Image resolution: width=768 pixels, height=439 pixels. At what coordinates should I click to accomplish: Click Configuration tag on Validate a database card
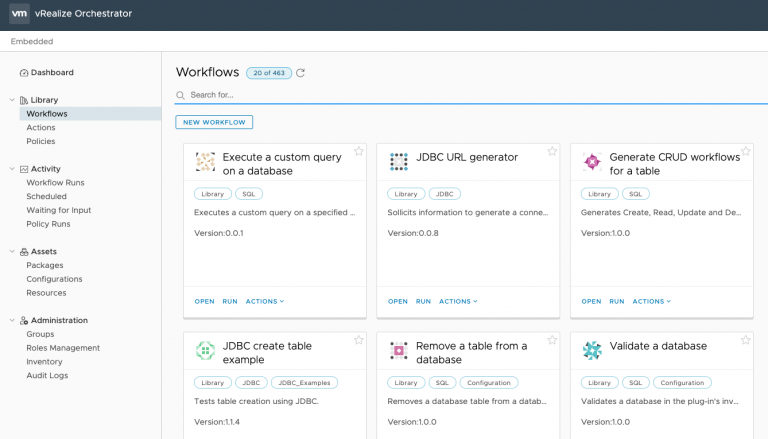click(682, 383)
